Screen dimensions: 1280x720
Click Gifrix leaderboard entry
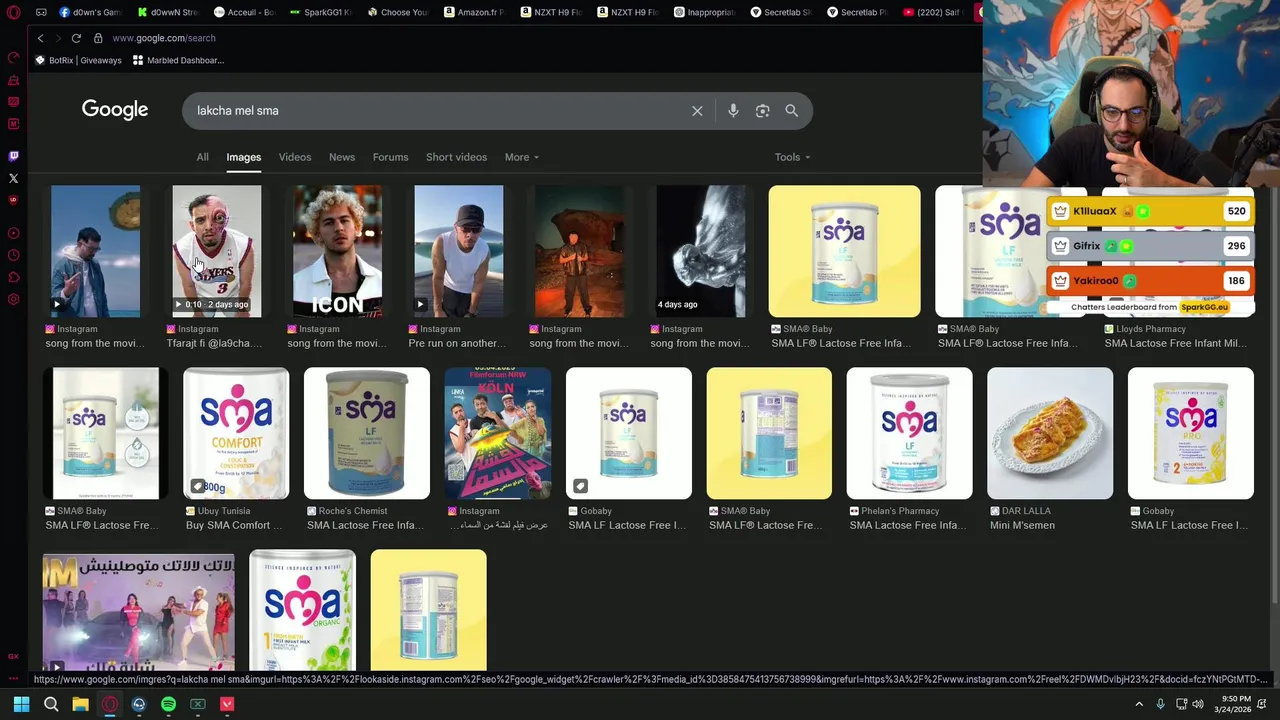[x=1149, y=246]
